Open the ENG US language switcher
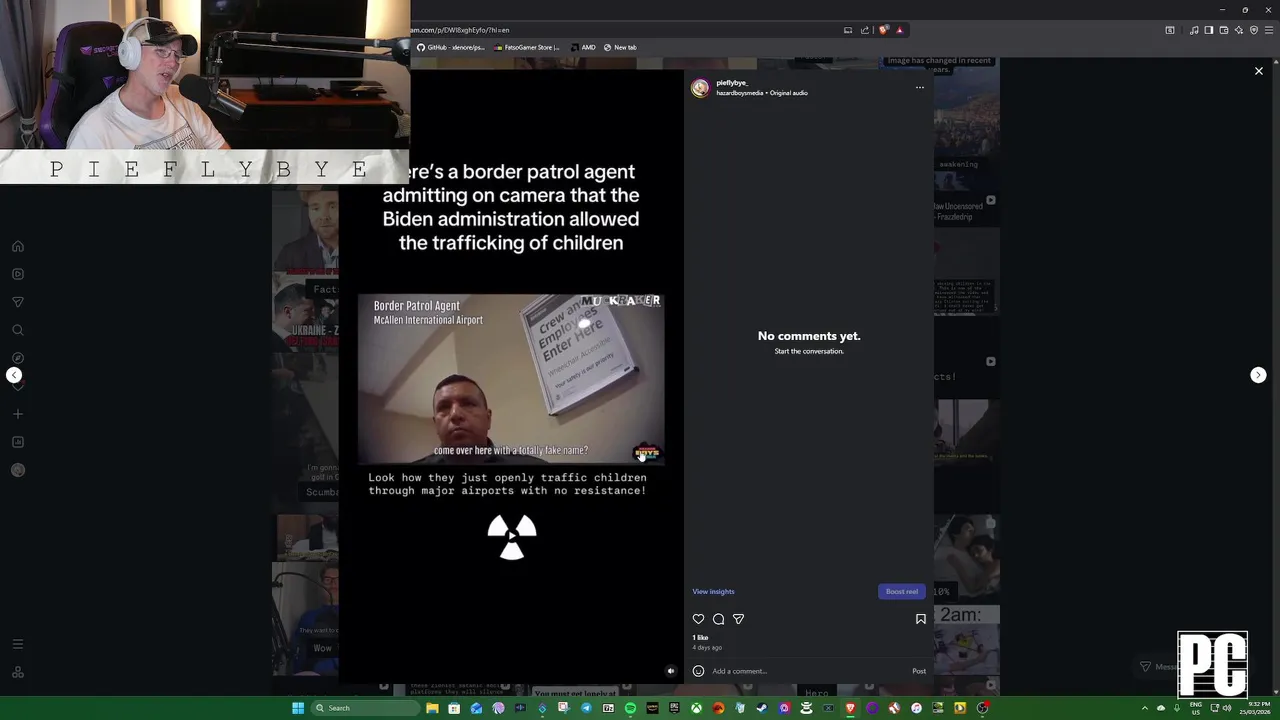Image resolution: width=1280 pixels, height=720 pixels. [1196, 708]
